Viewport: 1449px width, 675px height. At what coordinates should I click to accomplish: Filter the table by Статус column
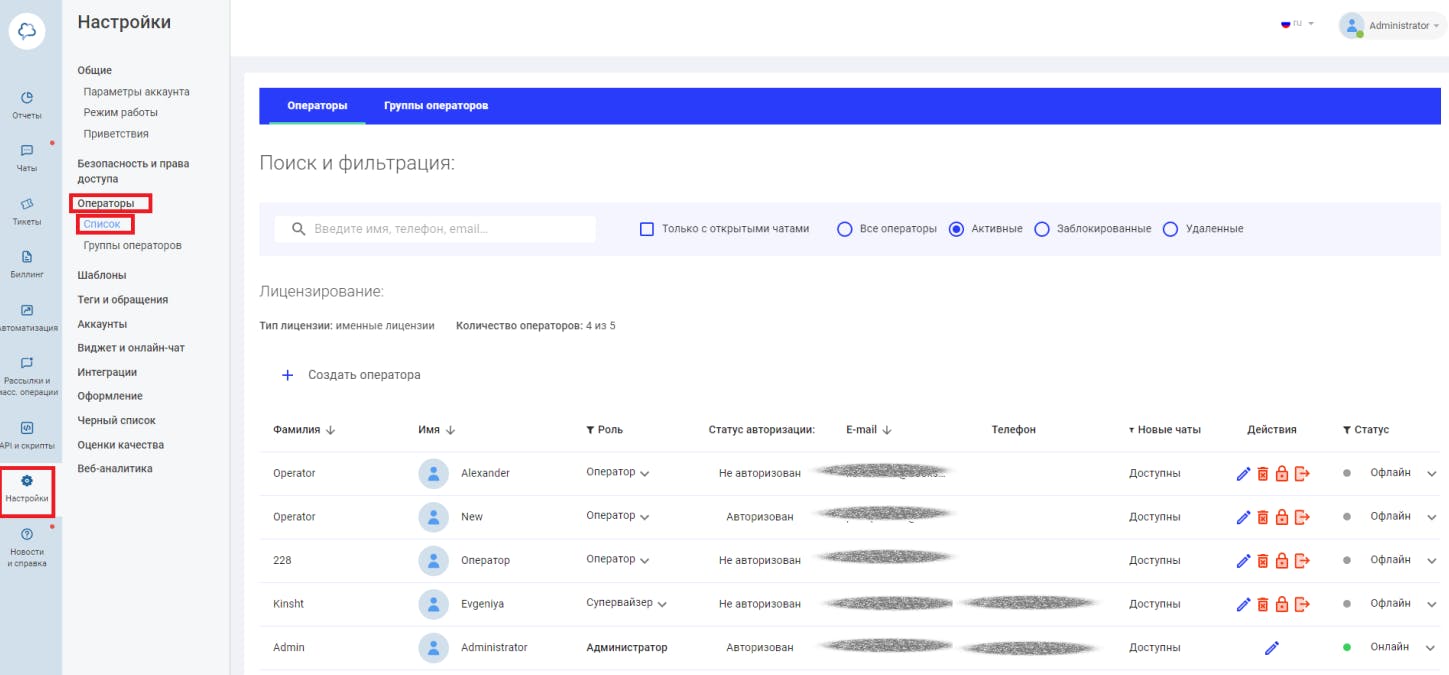pos(1366,430)
